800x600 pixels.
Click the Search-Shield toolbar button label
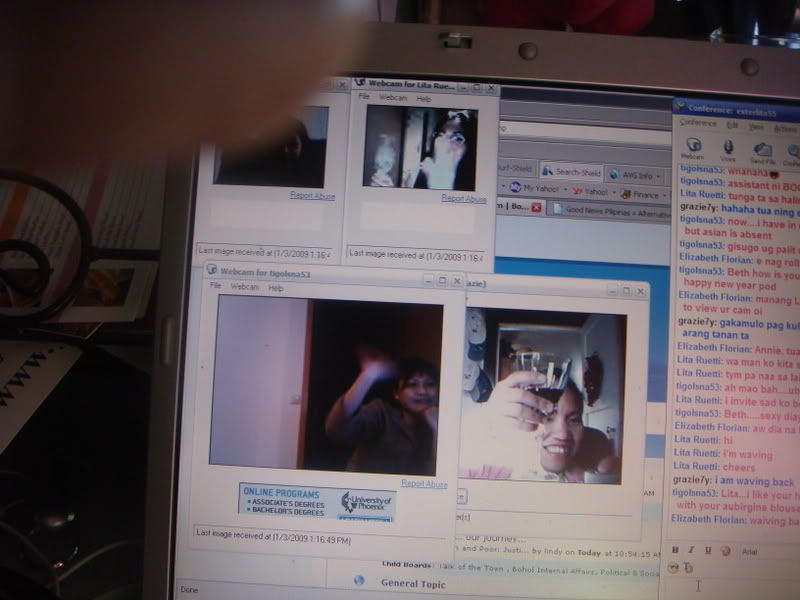[578, 172]
